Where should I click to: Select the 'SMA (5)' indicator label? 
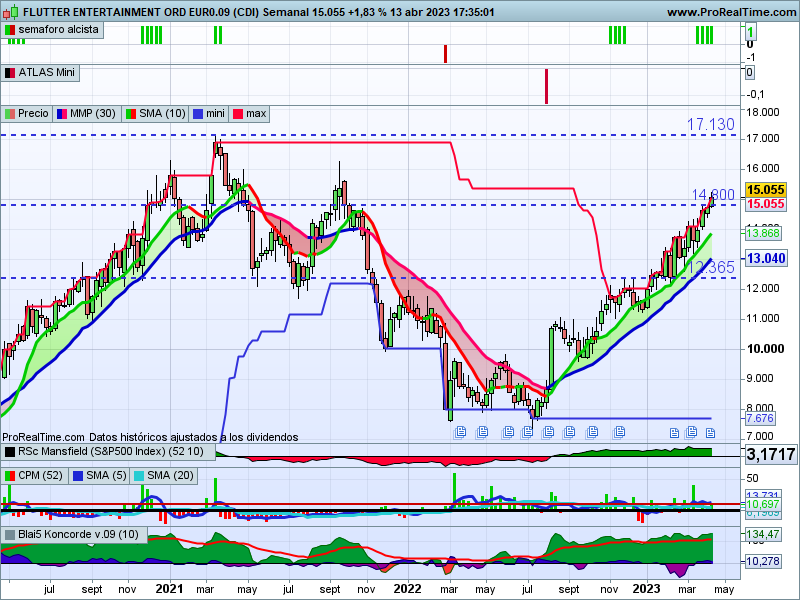point(99,476)
